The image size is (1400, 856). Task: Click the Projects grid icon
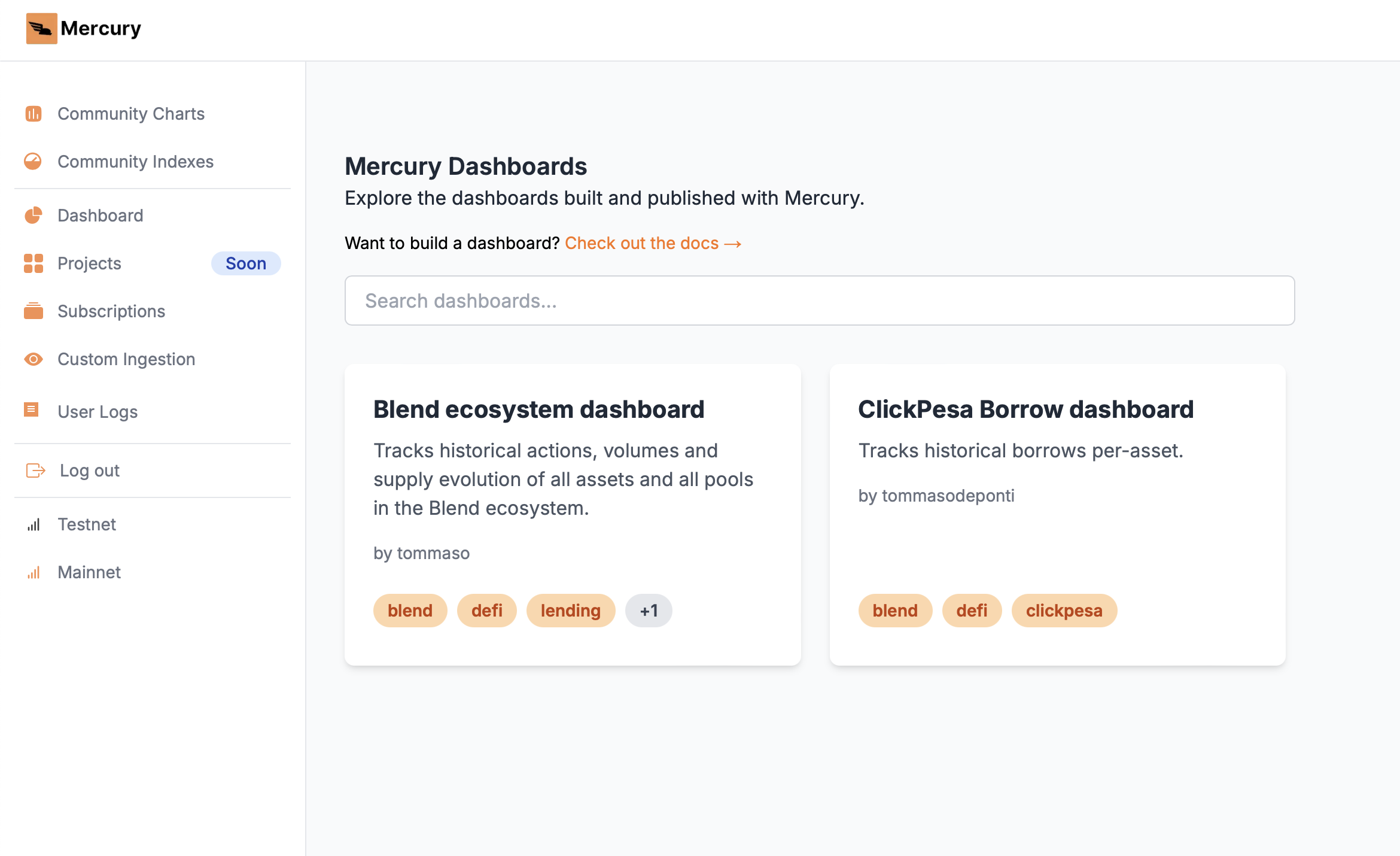tap(34, 263)
